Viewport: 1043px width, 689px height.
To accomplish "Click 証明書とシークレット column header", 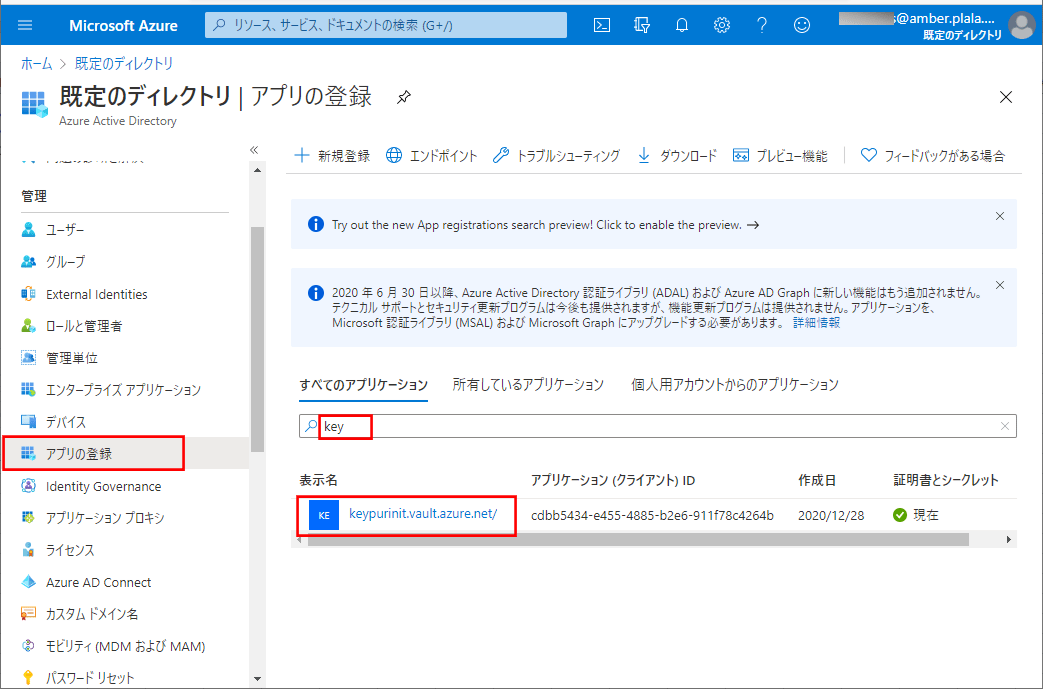I will 946,480.
